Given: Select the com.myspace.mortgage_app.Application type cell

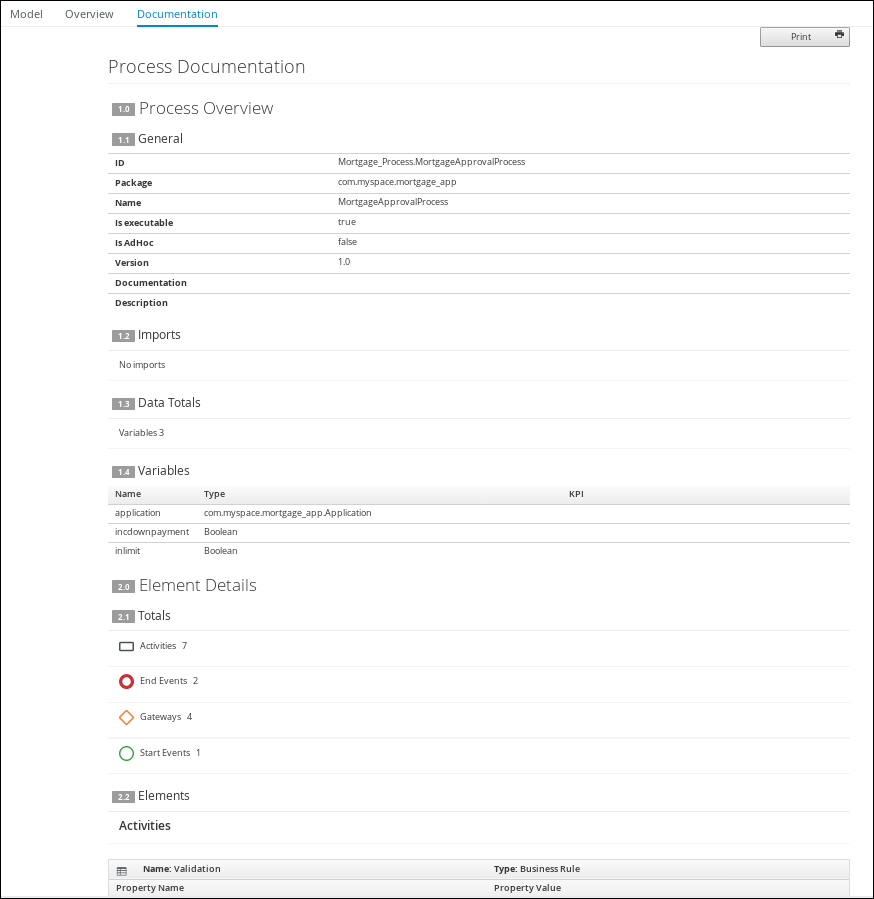Looking at the screenshot, I should 287,513.
